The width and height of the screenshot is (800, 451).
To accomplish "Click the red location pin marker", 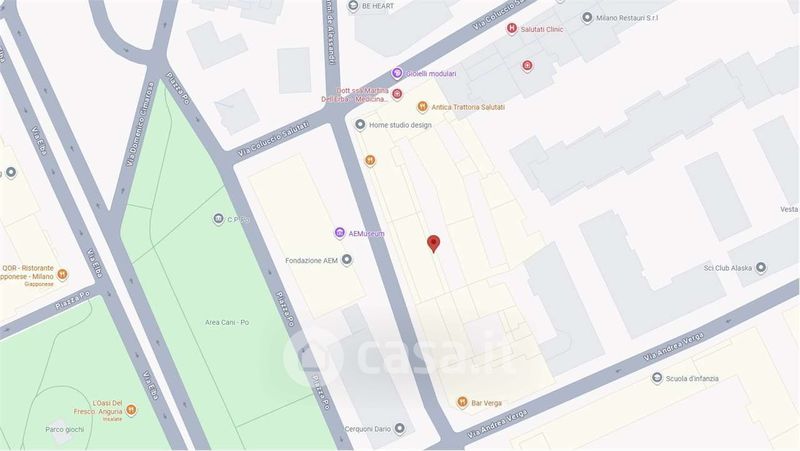I will pos(433,243).
